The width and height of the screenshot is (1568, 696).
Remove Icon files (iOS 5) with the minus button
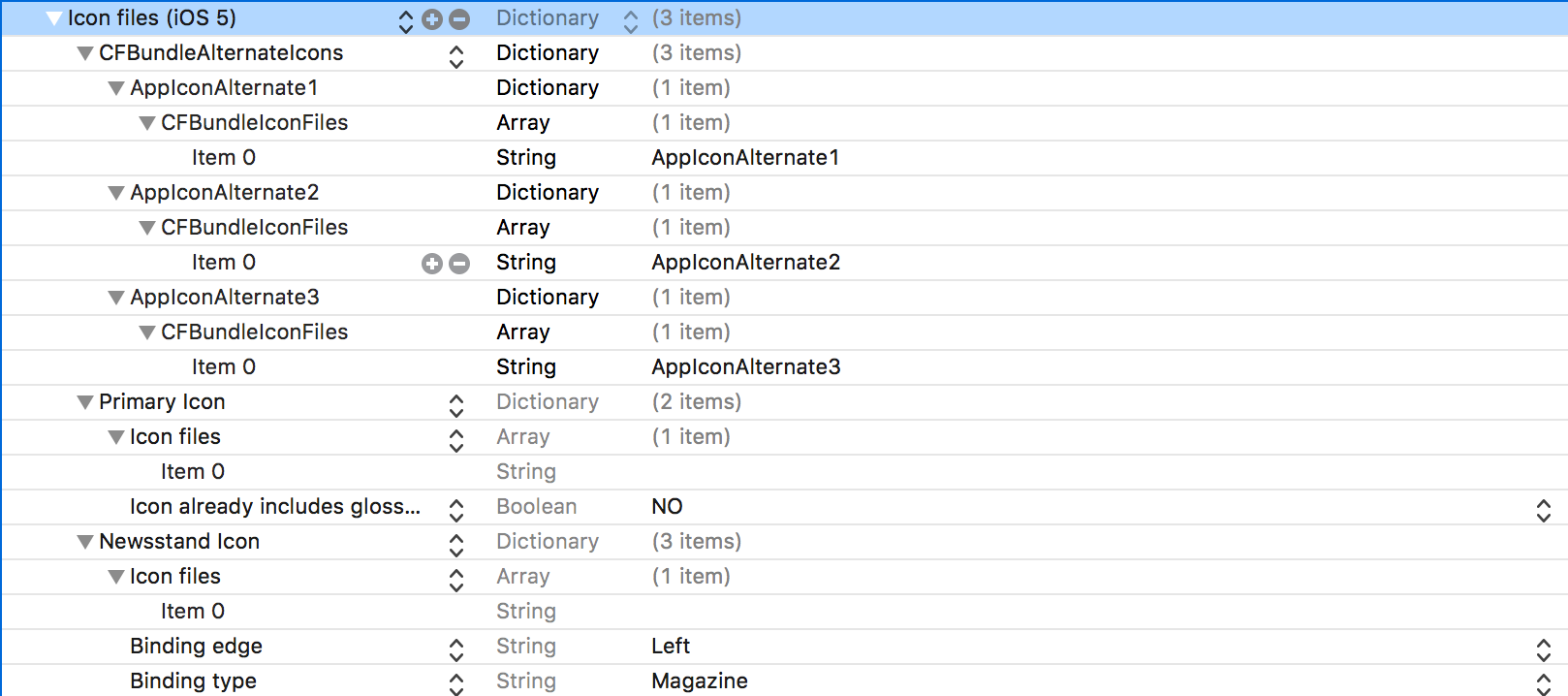coord(457,17)
